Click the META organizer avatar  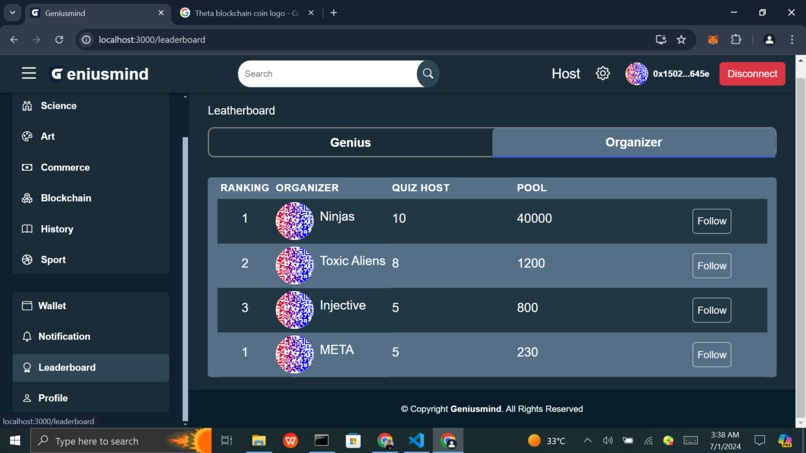coord(295,355)
